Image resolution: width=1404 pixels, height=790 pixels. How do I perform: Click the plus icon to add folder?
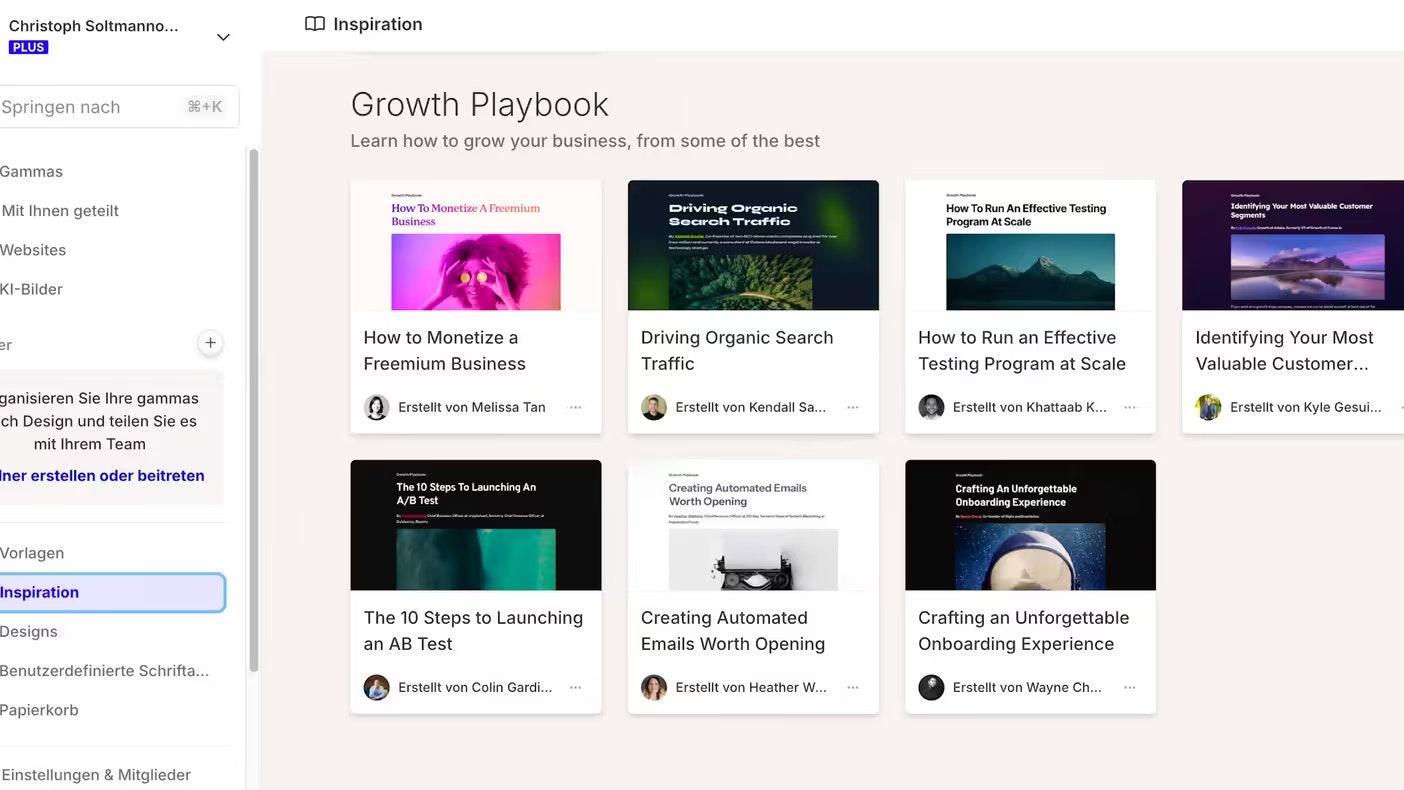[x=210, y=343]
